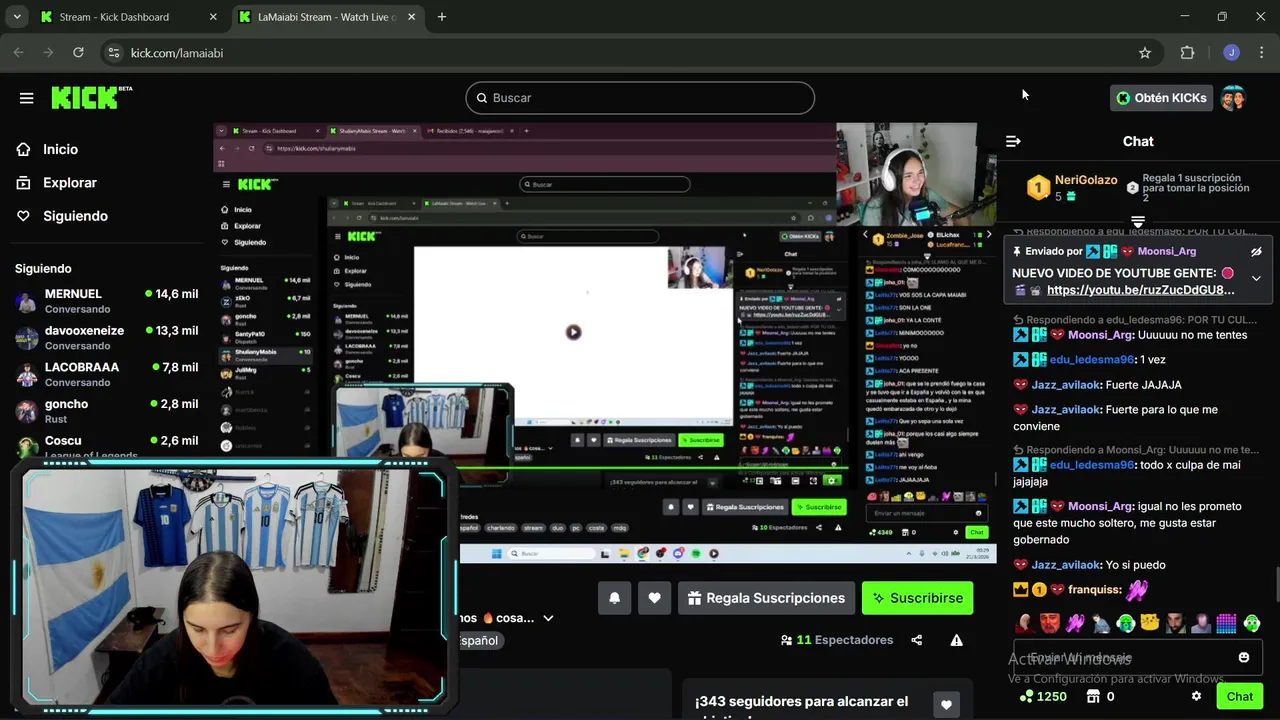Open the tab search dropdown arrow
Viewport: 1280px width, 720px height.
(x=17, y=17)
